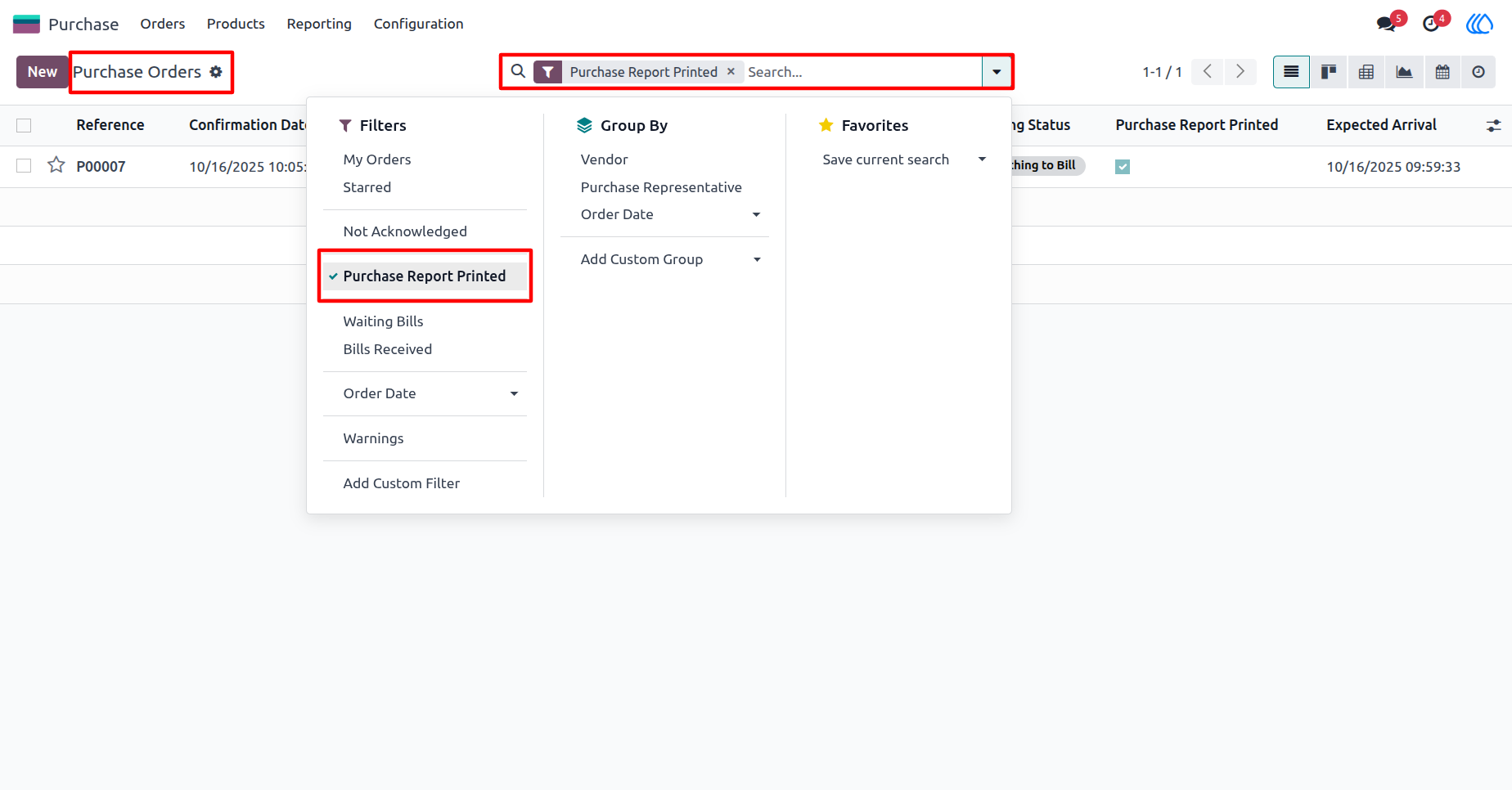Select the P00007 row checkbox
1512x790 pixels.
(24, 166)
